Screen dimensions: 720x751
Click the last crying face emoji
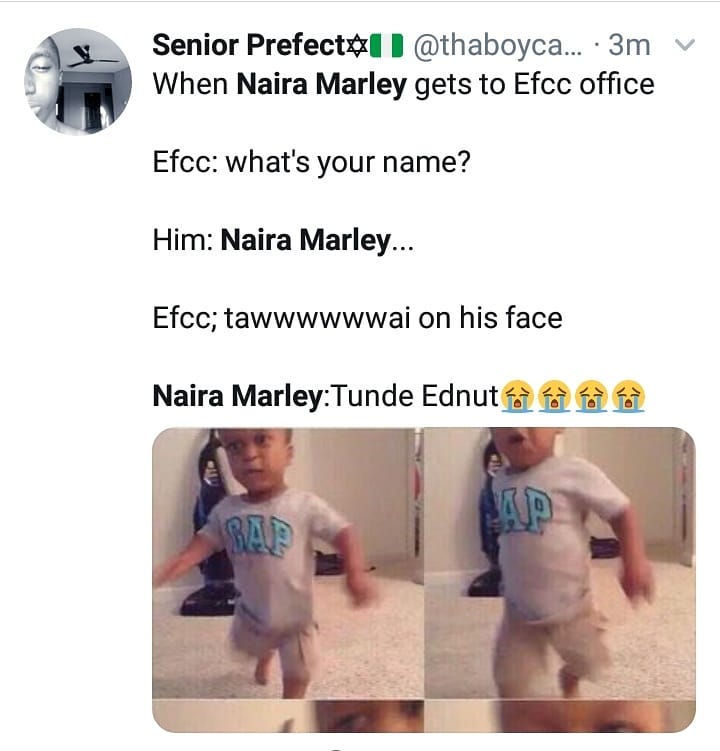click(x=628, y=397)
